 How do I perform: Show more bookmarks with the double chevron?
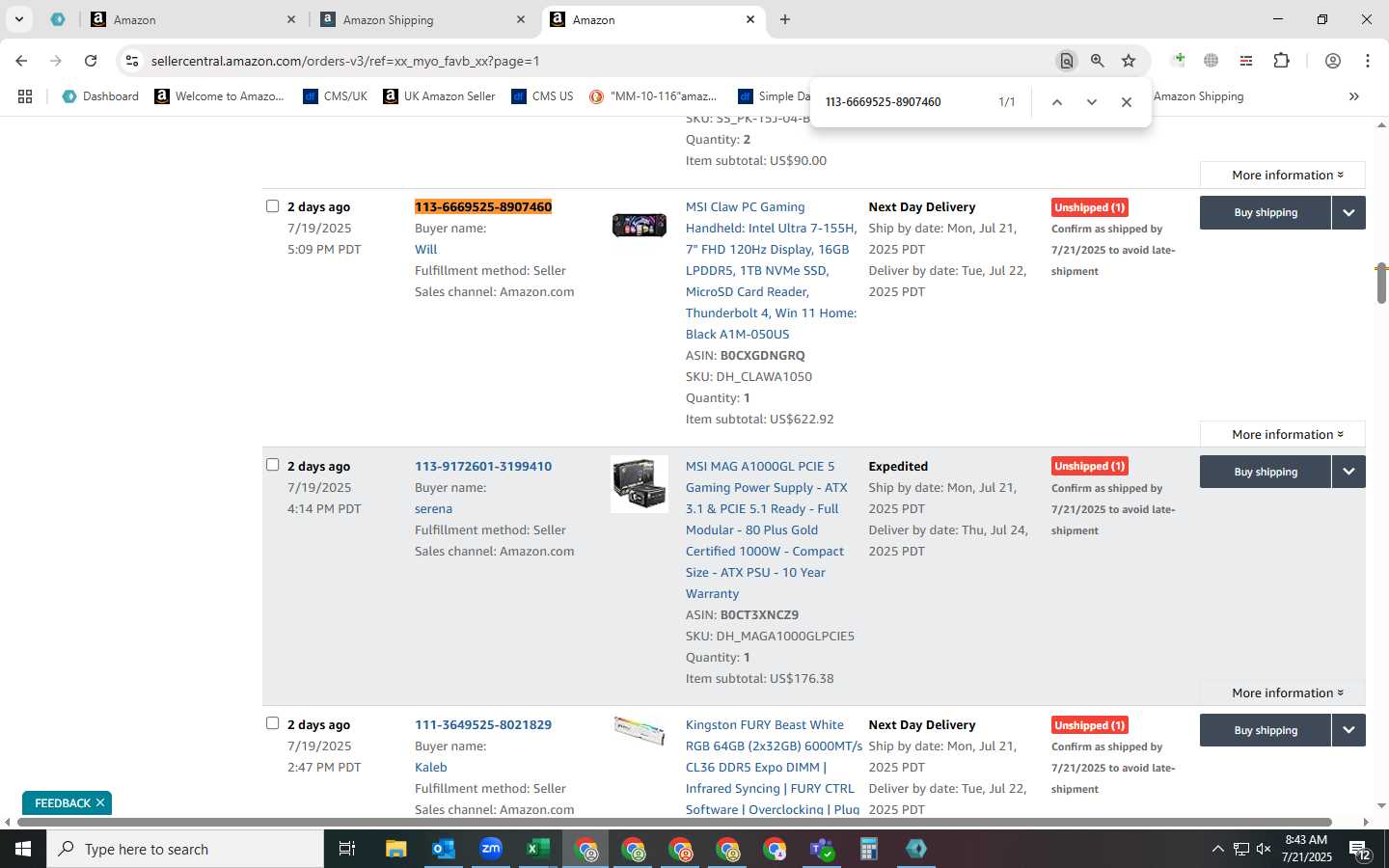tap(1354, 96)
